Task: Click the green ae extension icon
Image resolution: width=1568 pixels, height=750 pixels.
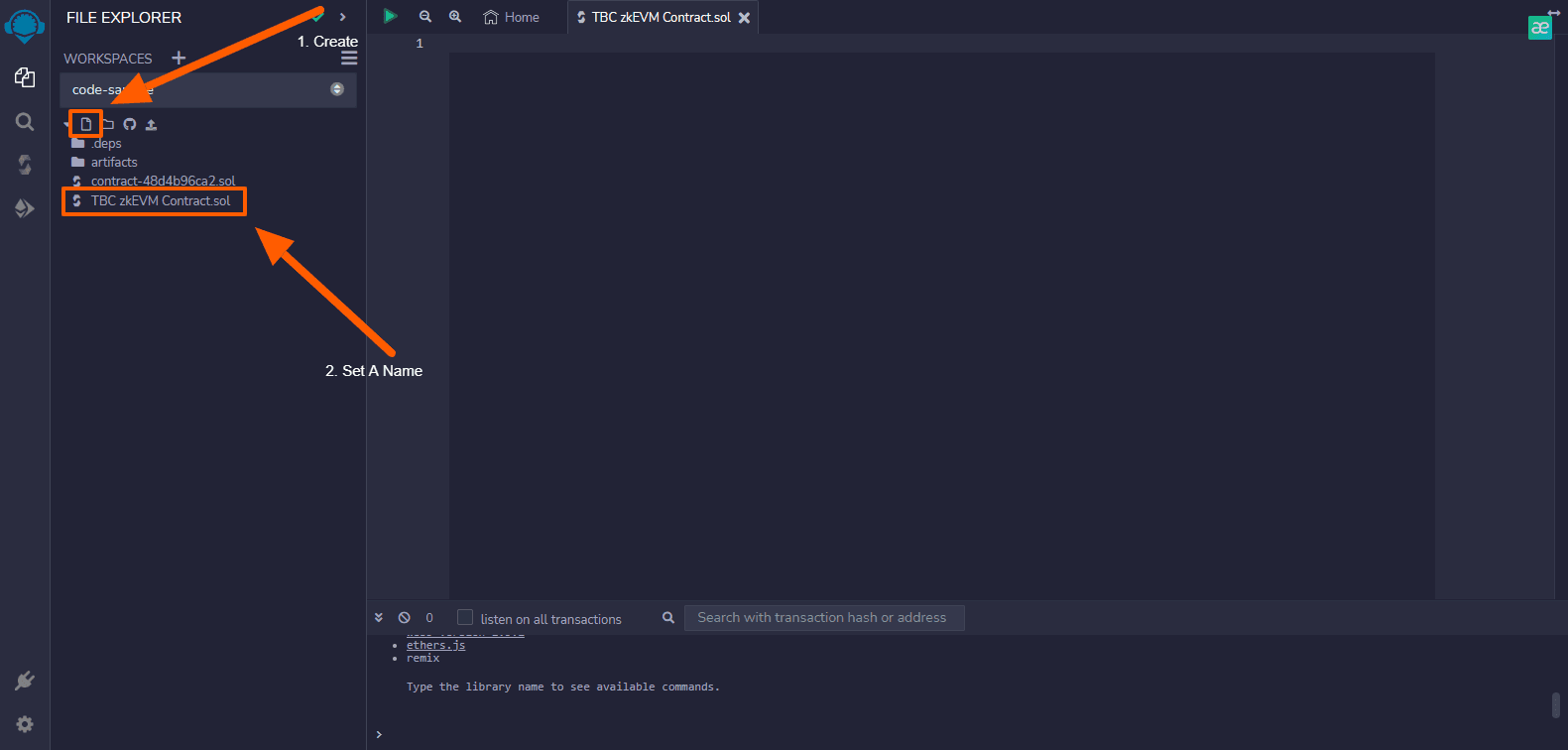Action: (x=1539, y=28)
